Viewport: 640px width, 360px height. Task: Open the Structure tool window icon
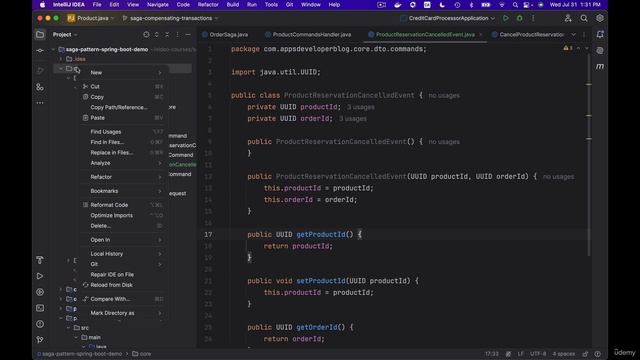tap(40, 87)
